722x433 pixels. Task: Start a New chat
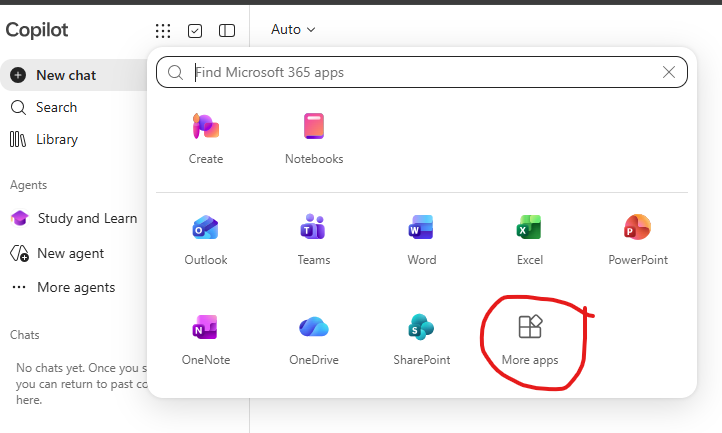click(74, 75)
